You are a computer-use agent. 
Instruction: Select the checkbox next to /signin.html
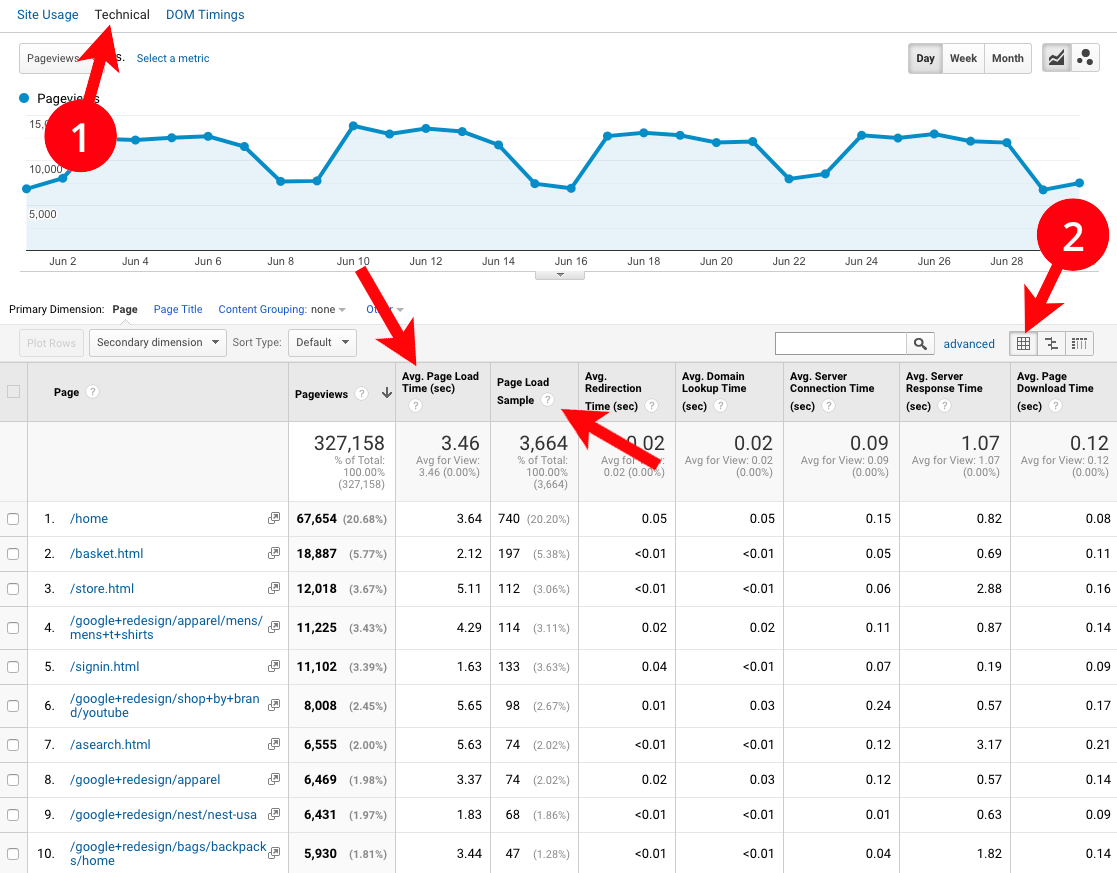14,666
